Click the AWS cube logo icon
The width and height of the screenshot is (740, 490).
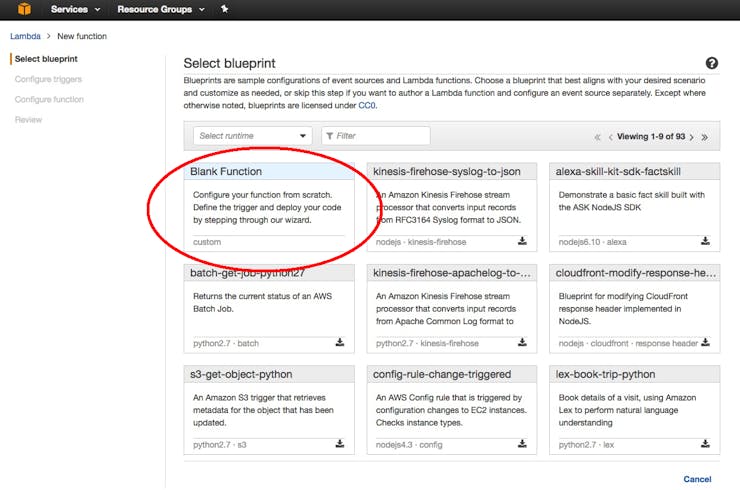(24, 8)
